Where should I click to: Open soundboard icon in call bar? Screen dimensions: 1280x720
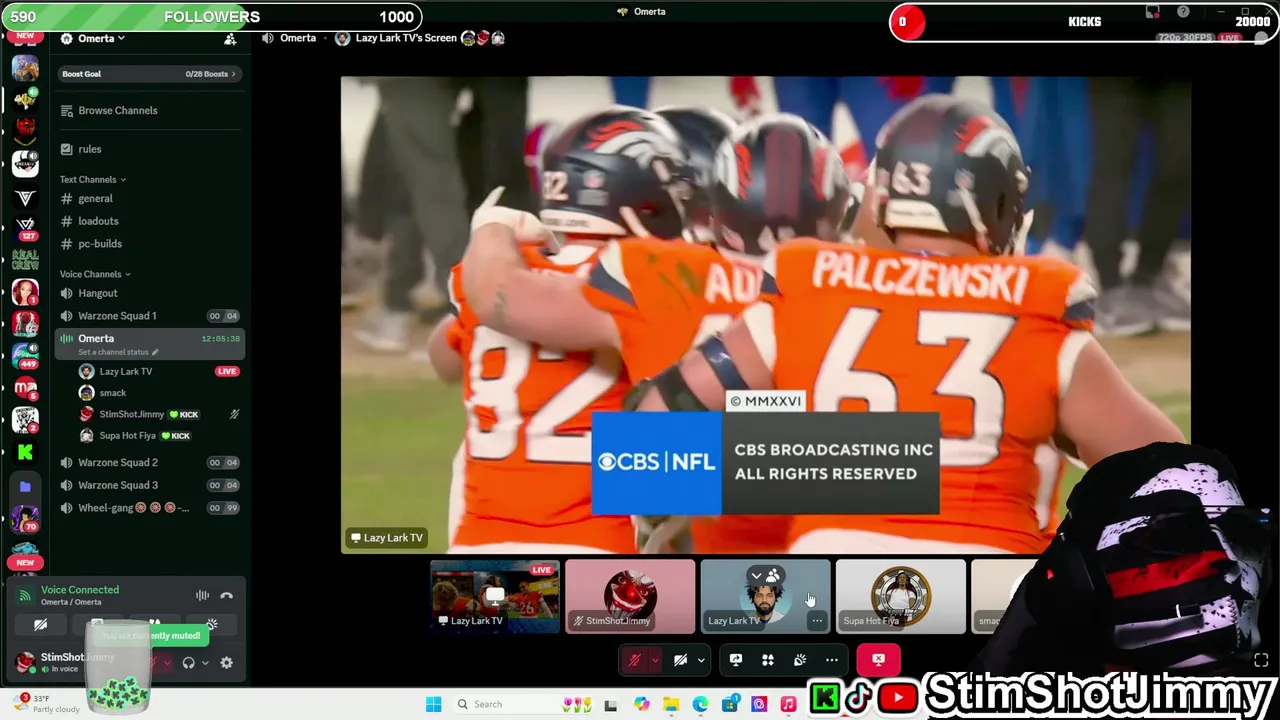[x=800, y=660]
